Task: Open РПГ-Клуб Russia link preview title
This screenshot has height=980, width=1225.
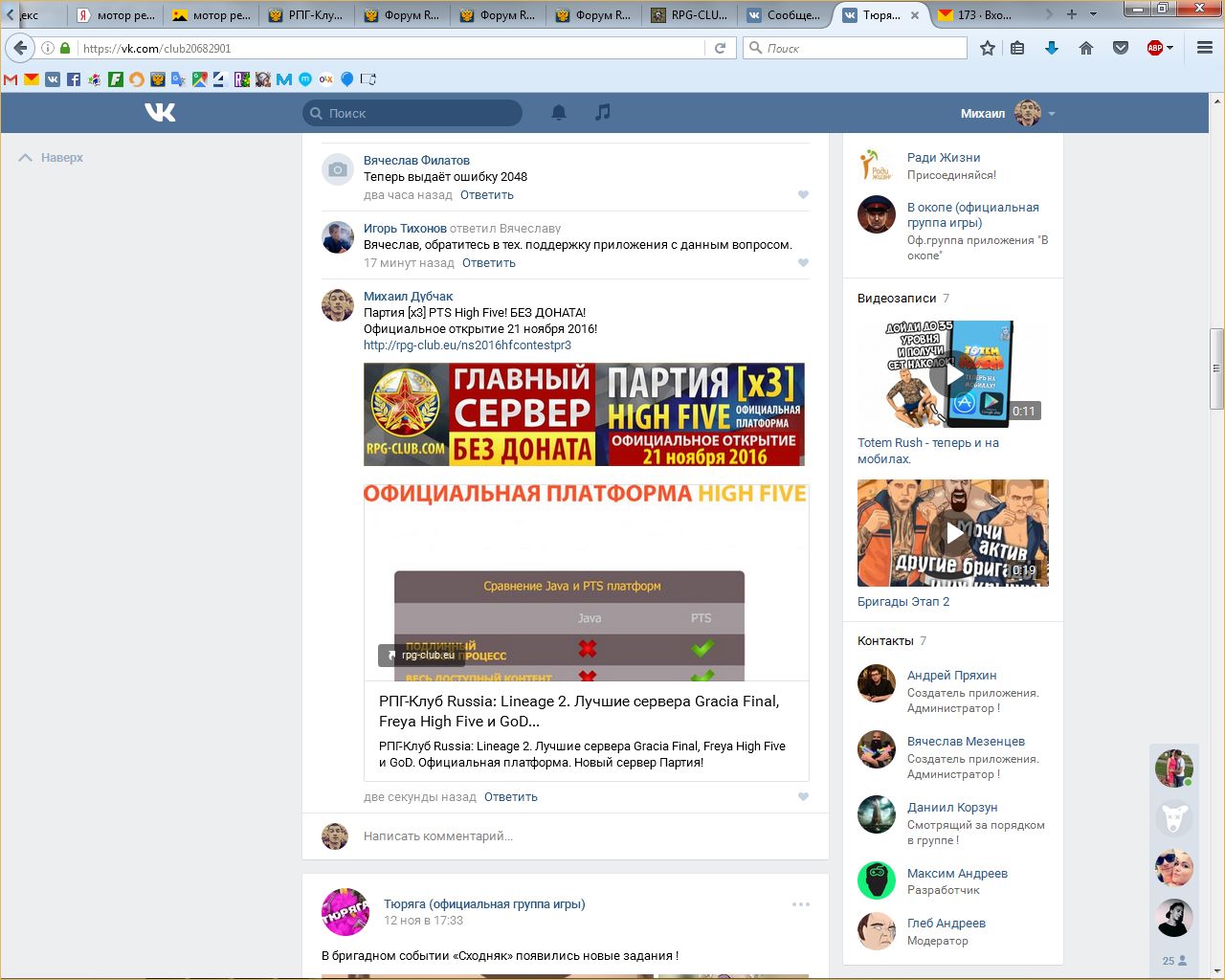Action: [579, 711]
